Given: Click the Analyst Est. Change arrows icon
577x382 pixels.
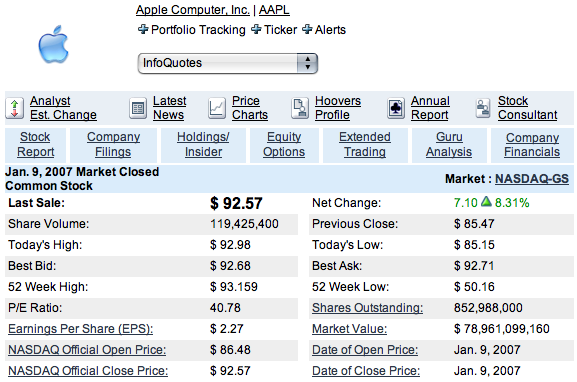Looking at the screenshot, I should [x=15, y=108].
